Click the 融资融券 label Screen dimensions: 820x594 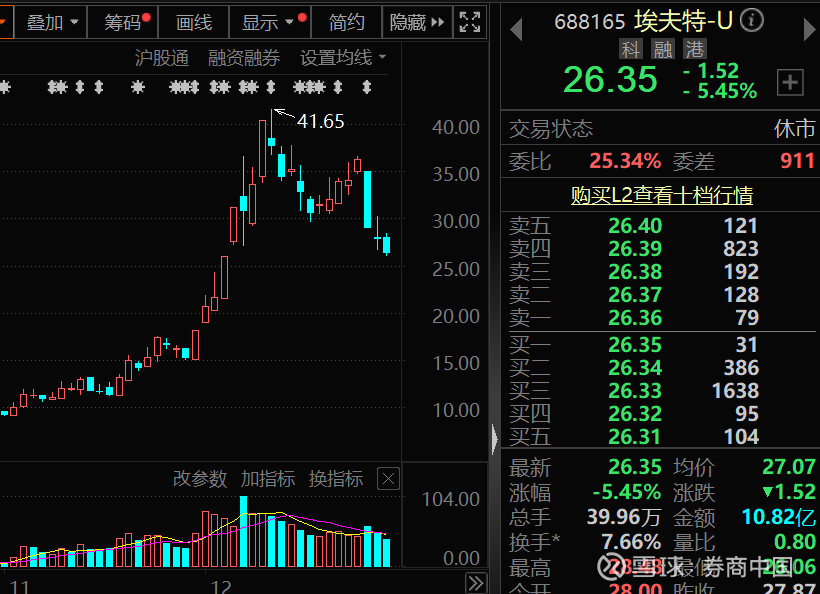point(244,58)
